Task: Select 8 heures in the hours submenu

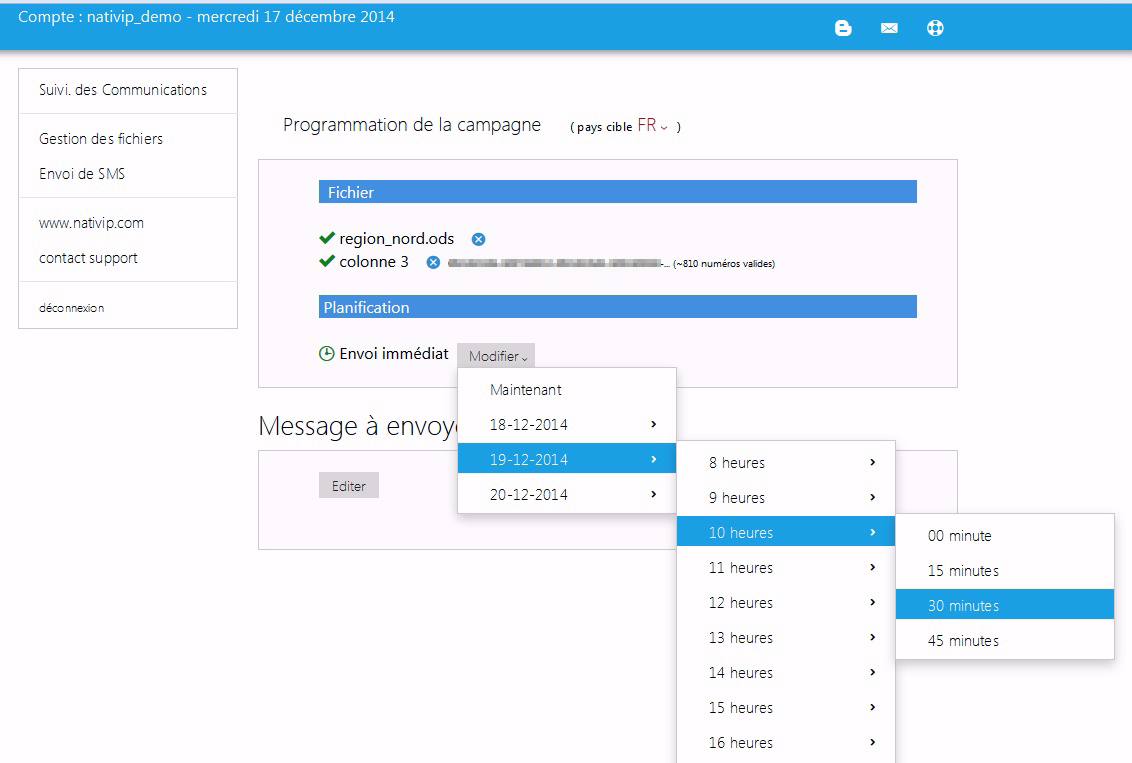Action: (785, 463)
